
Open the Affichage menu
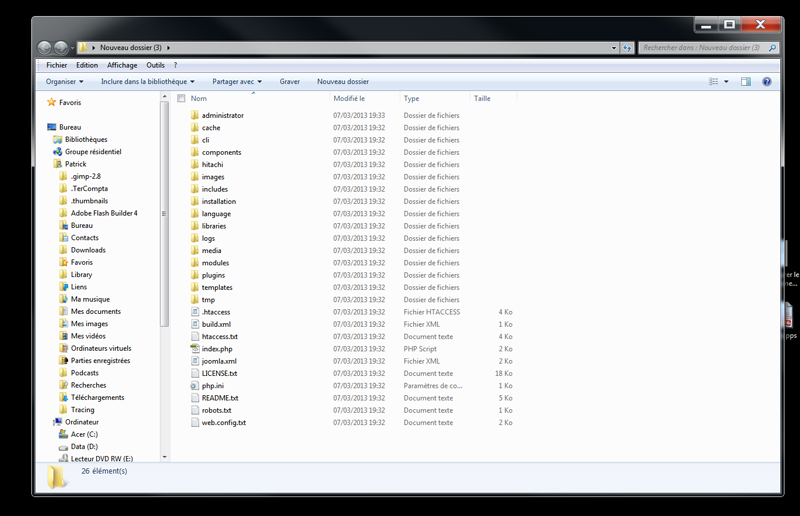click(x=122, y=65)
